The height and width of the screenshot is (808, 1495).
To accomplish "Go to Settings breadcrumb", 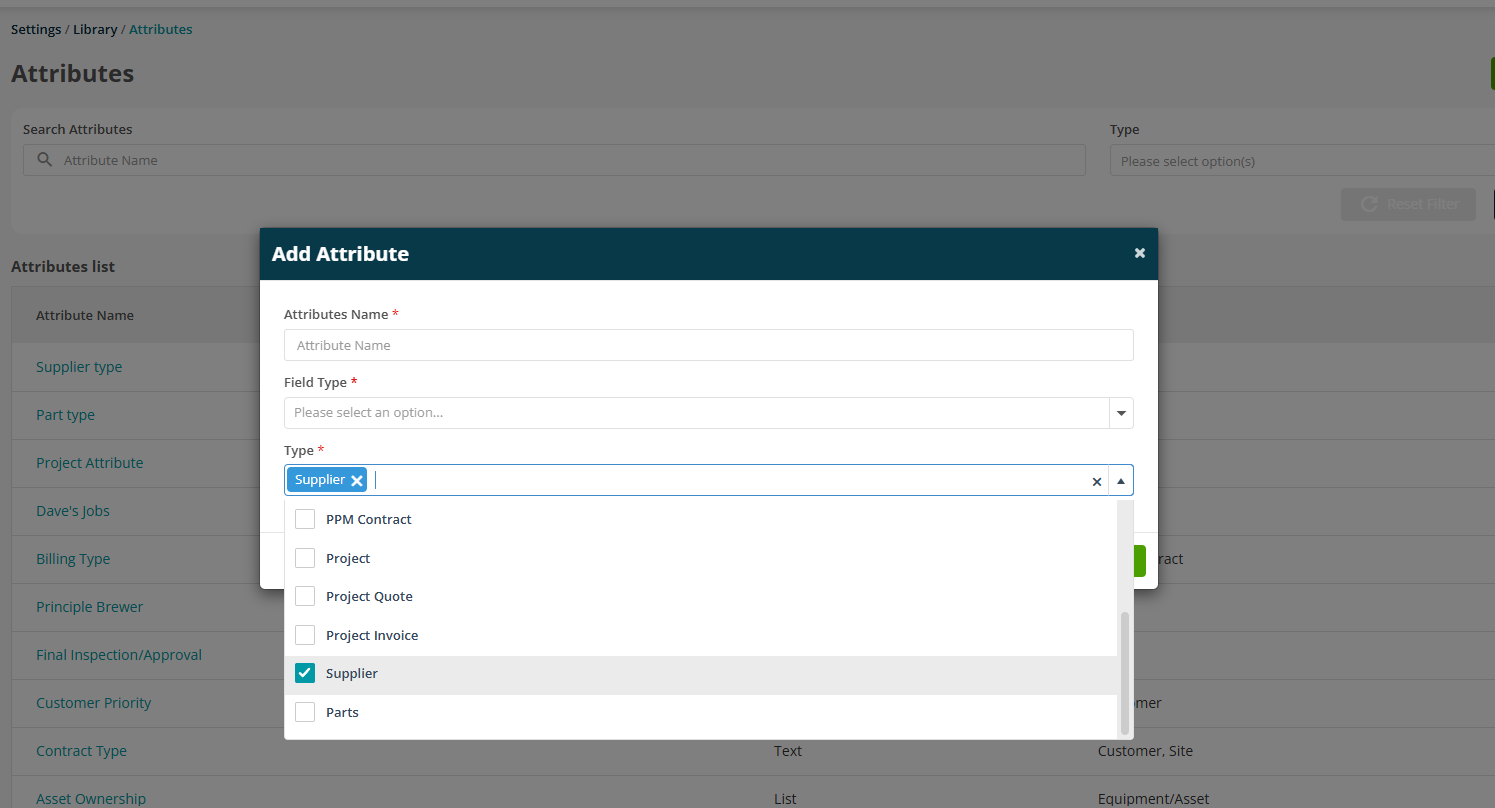I will pos(36,29).
